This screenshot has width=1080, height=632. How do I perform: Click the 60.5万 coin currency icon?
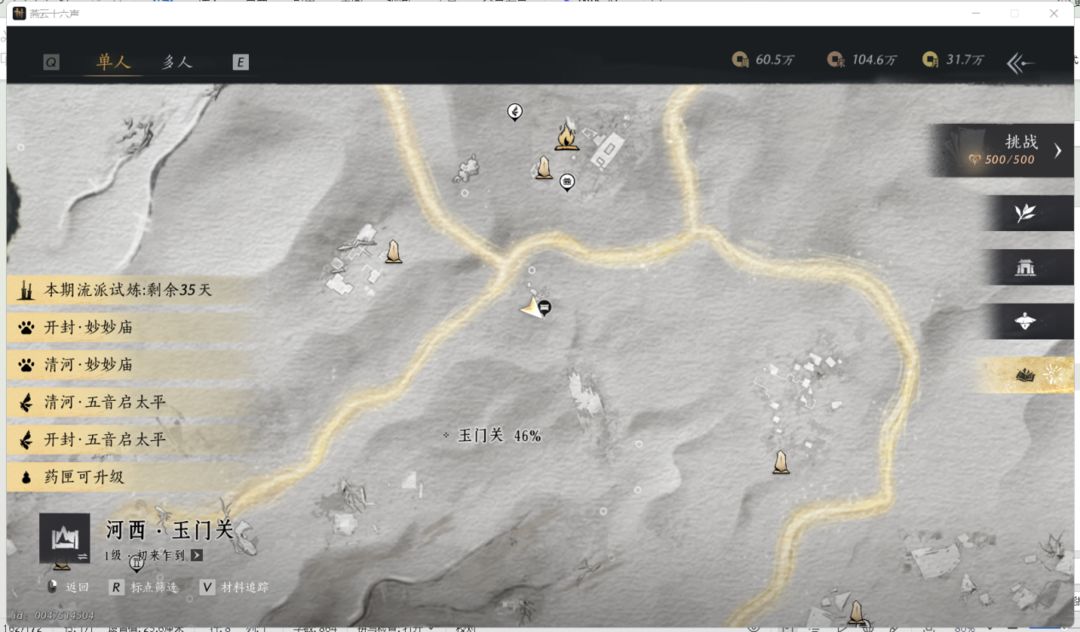pos(740,60)
